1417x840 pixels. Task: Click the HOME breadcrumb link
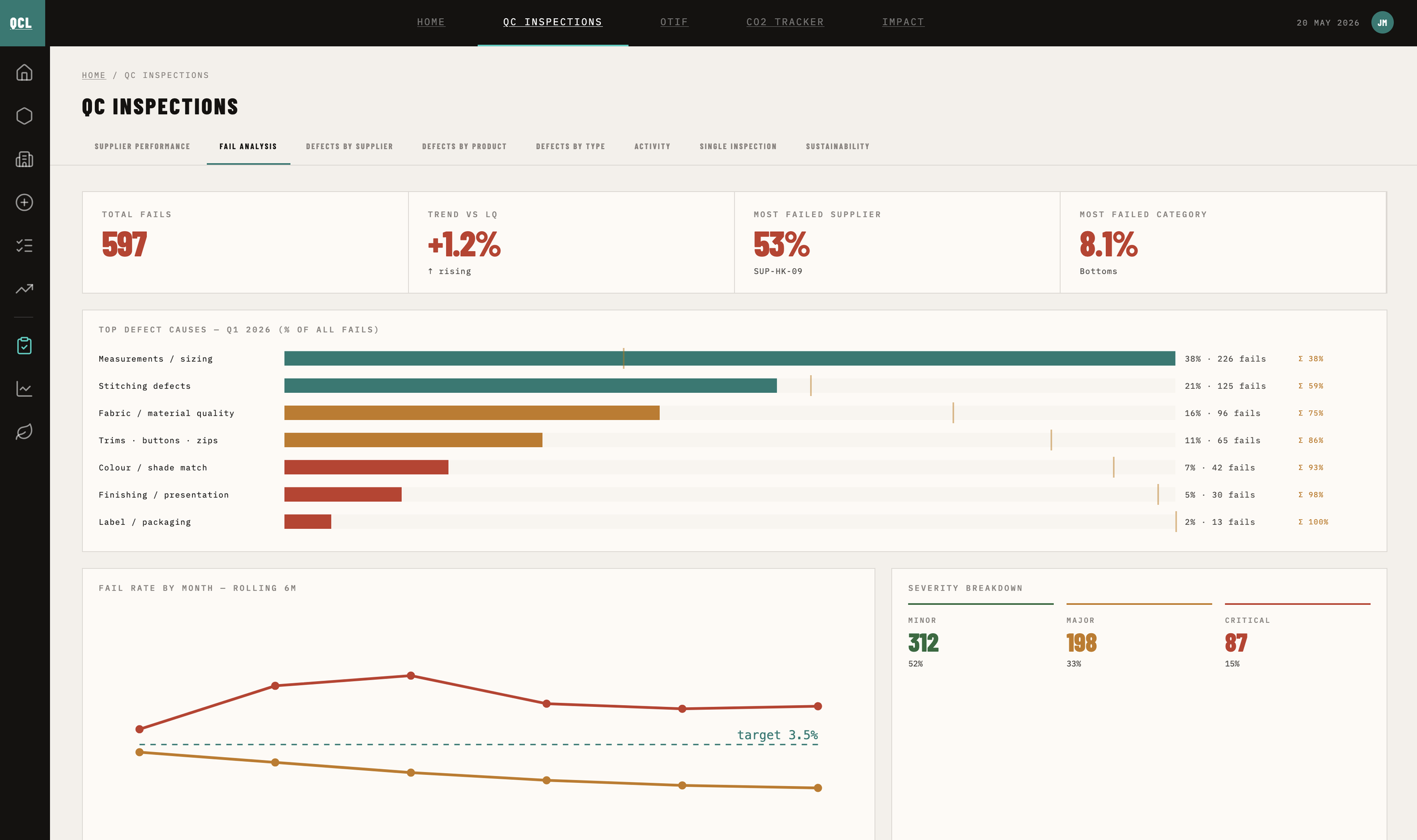[x=94, y=75]
